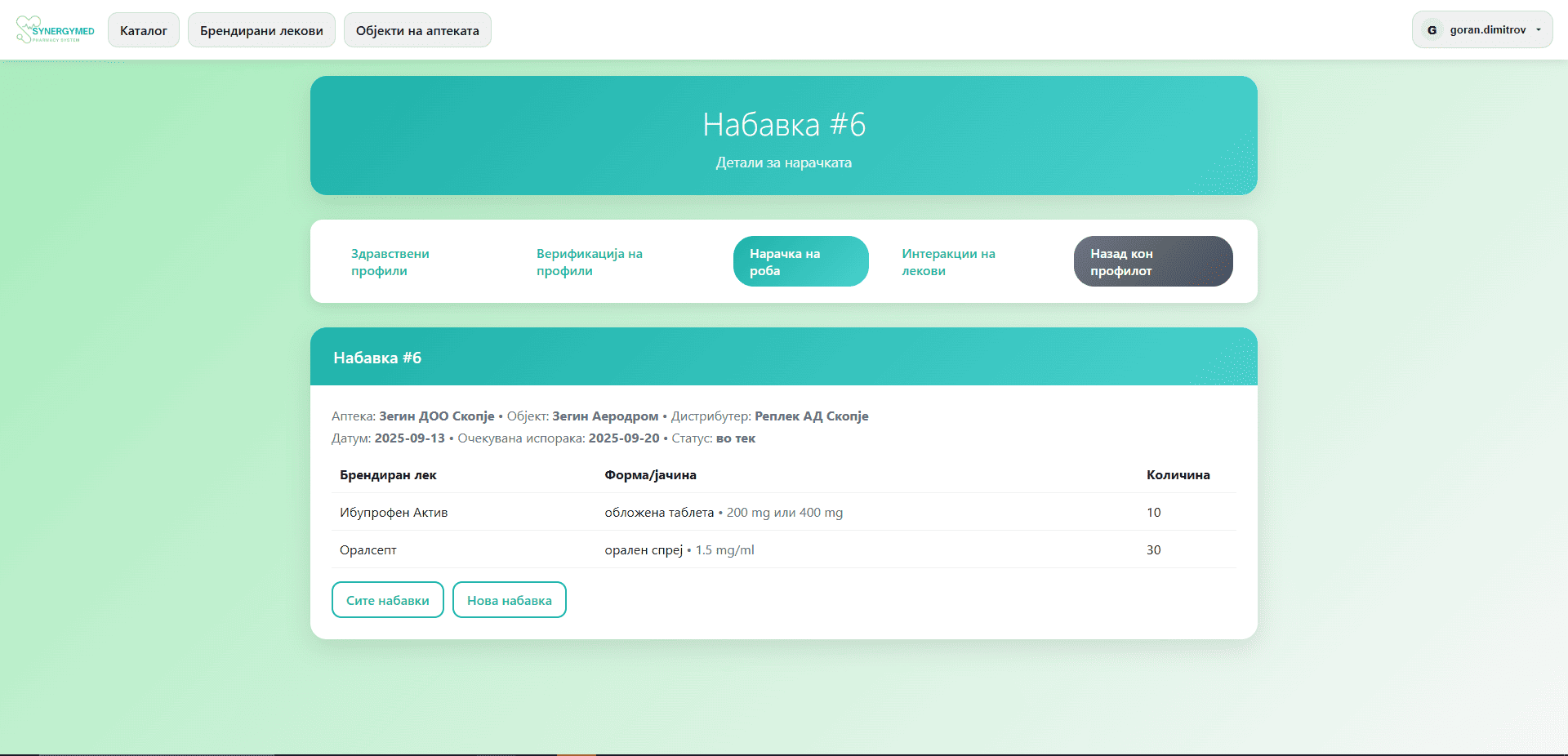Viewport: 1568px width, 756px height.
Task: View all orders via Сите набавки
Action: tap(387, 600)
